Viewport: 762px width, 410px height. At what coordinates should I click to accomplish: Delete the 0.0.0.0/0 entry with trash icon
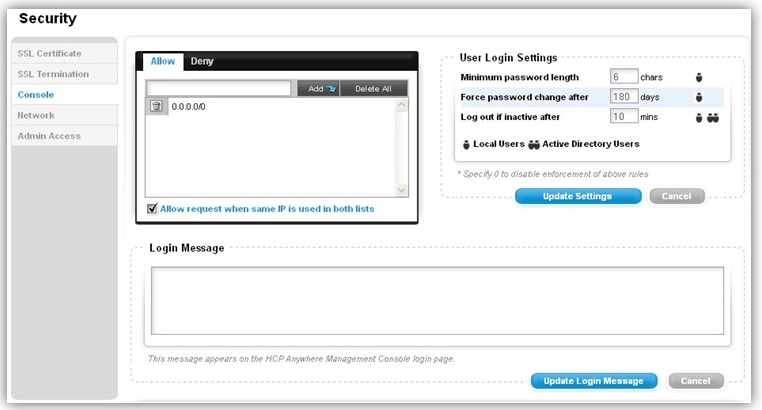coord(156,106)
